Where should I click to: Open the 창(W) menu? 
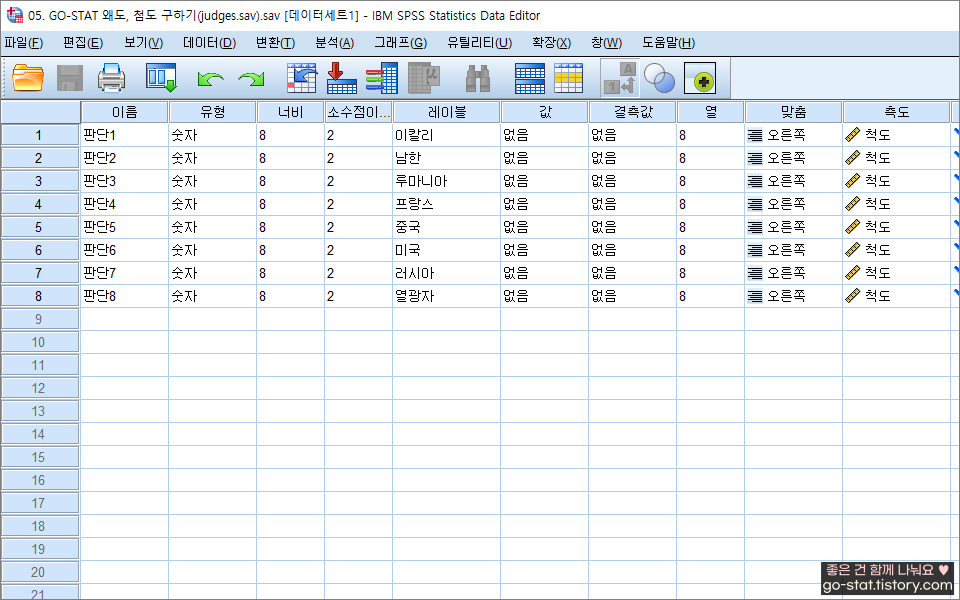606,43
